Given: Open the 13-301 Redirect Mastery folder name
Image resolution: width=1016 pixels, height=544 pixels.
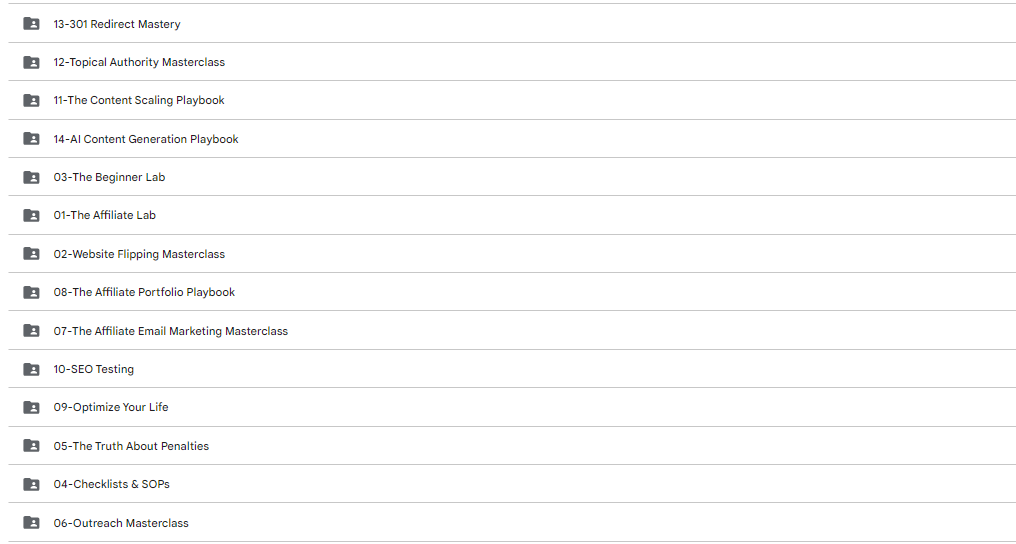Looking at the screenshot, I should coord(117,24).
